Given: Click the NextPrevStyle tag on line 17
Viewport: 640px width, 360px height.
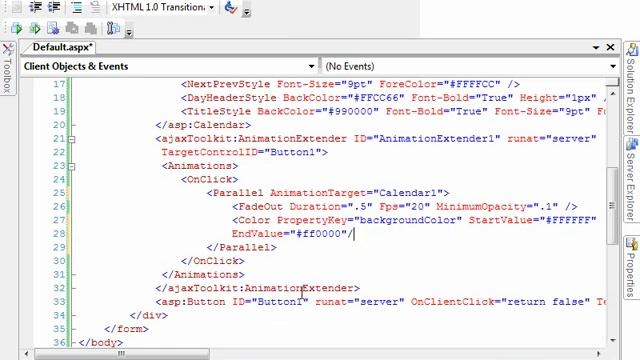Looking at the screenshot, I should 351,84.
